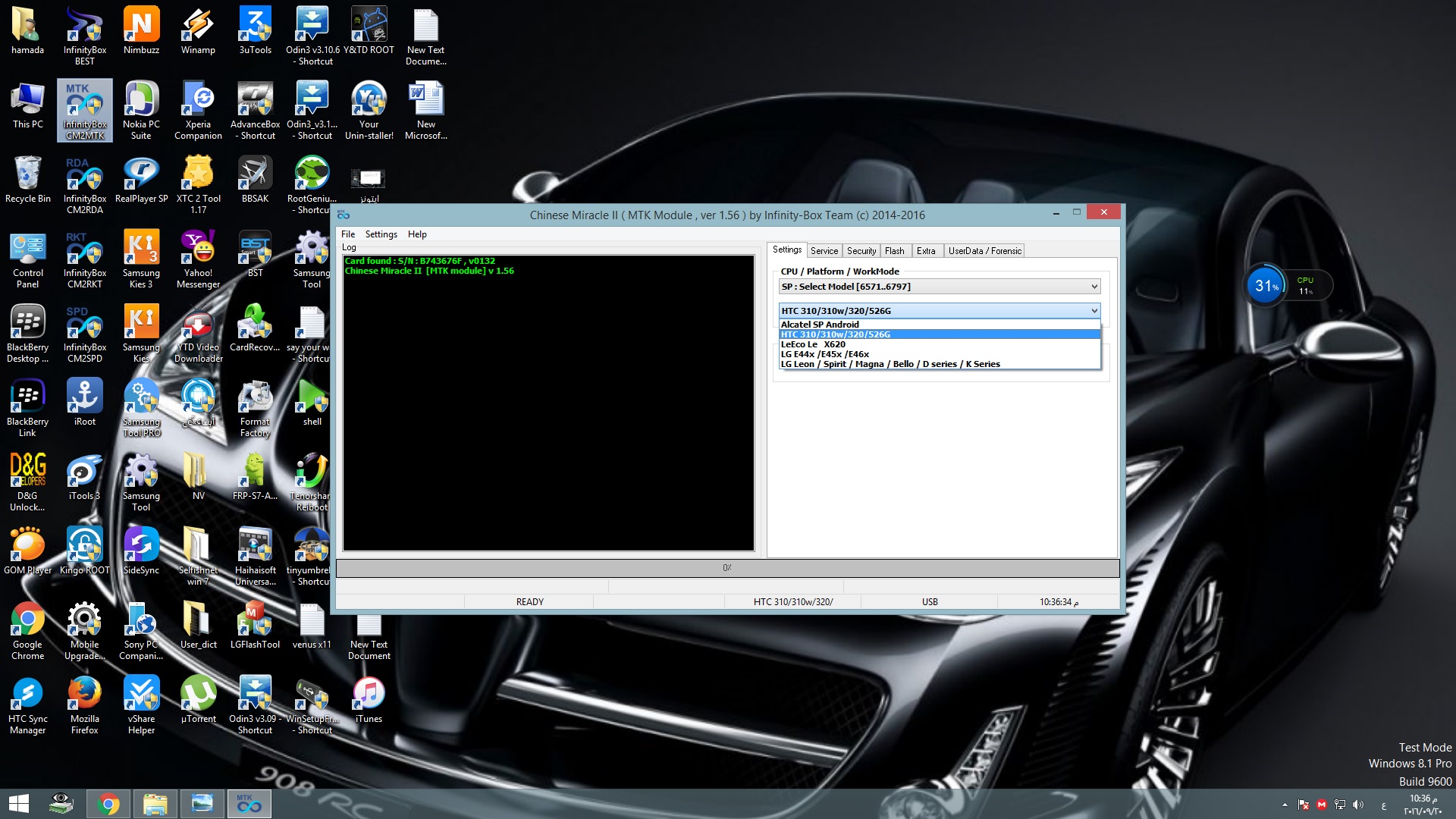Select the Settings tab

(x=787, y=249)
